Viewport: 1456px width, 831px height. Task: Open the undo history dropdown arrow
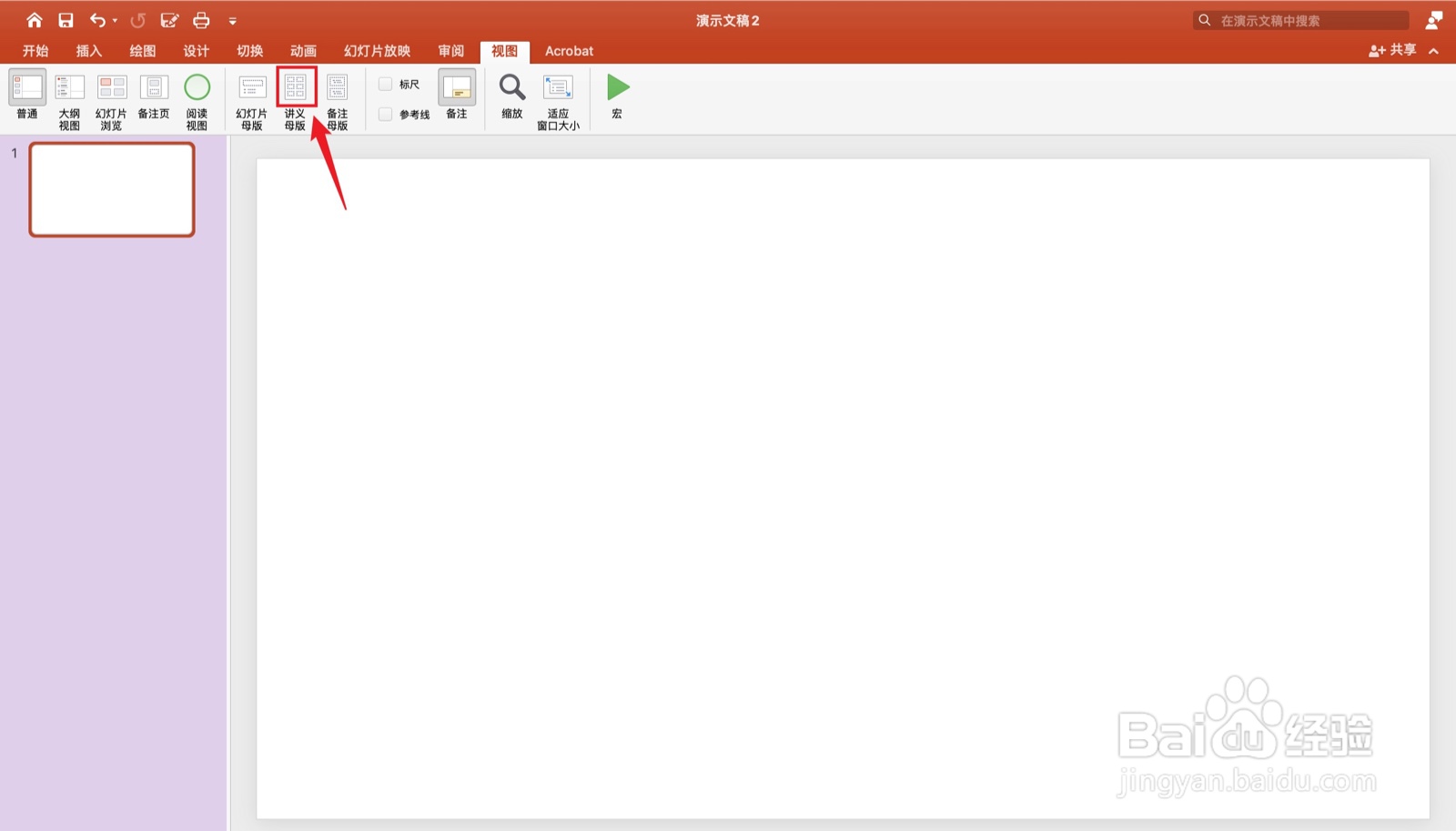click(x=115, y=20)
